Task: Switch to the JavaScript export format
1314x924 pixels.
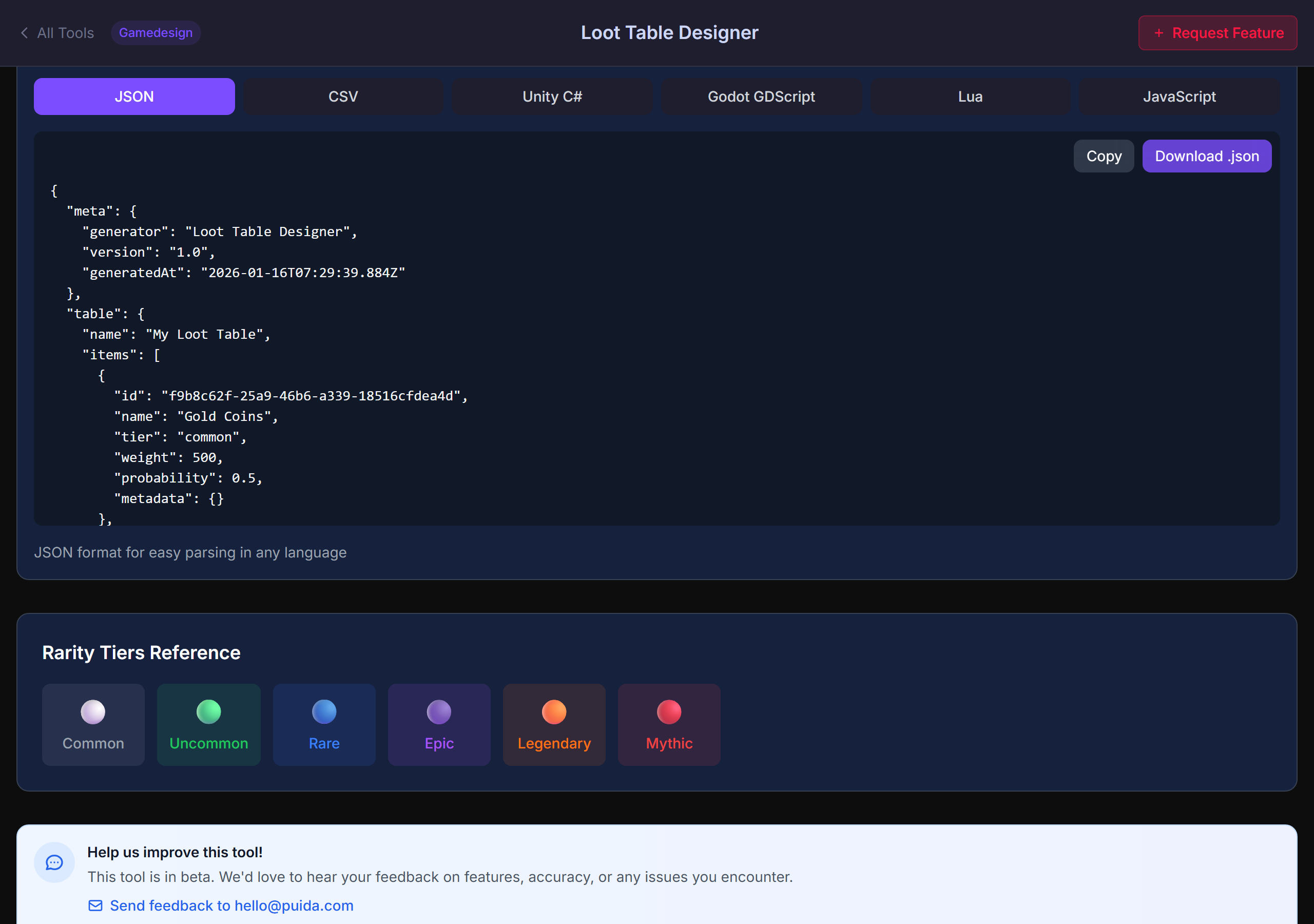Action: (1179, 96)
